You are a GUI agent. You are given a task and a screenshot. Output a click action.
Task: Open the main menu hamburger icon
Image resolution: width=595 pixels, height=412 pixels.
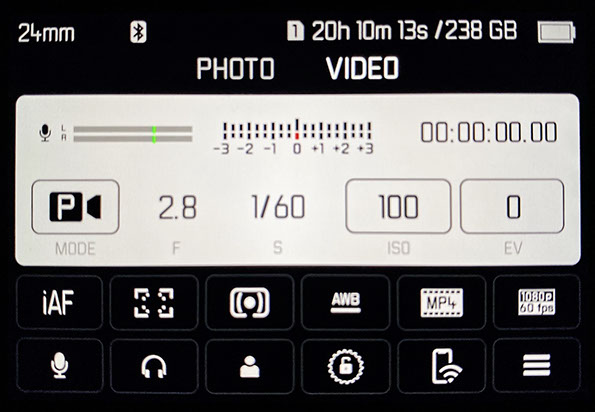click(537, 366)
